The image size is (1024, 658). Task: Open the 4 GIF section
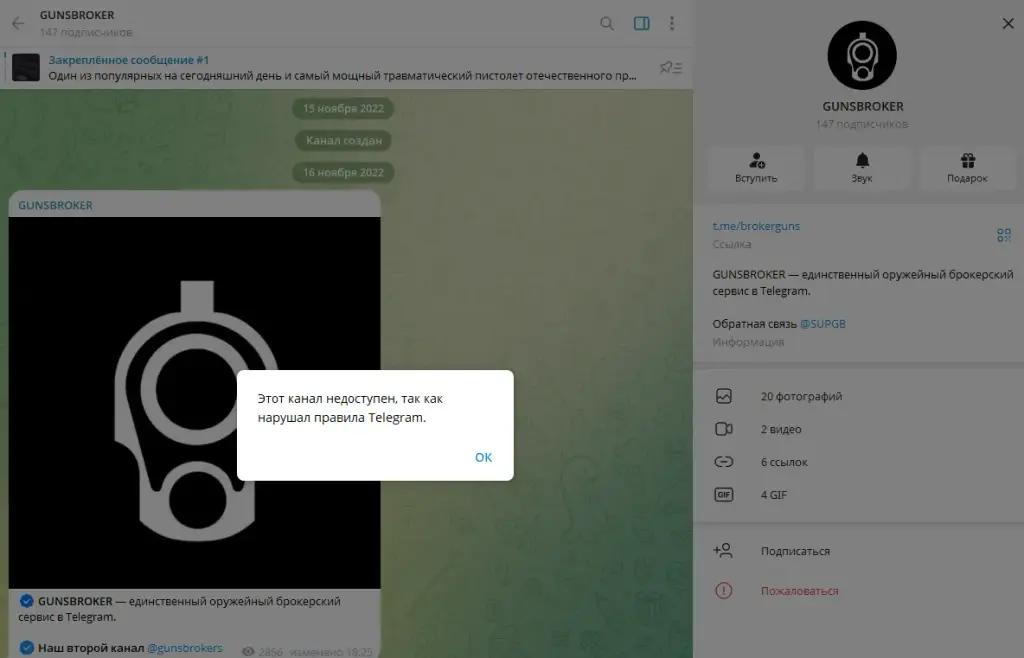click(x=858, y=495)
